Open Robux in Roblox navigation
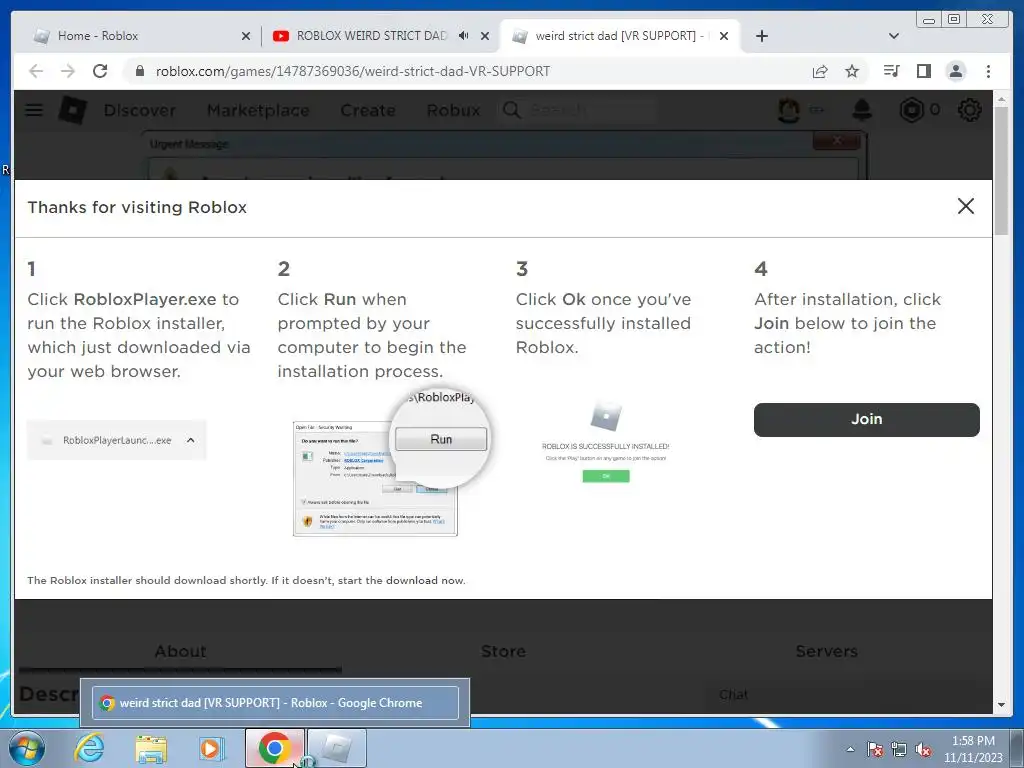 click(453, 110)
